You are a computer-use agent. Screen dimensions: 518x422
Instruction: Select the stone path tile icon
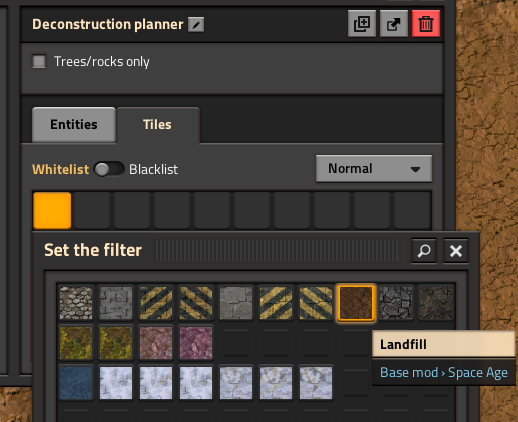[76, 303]
